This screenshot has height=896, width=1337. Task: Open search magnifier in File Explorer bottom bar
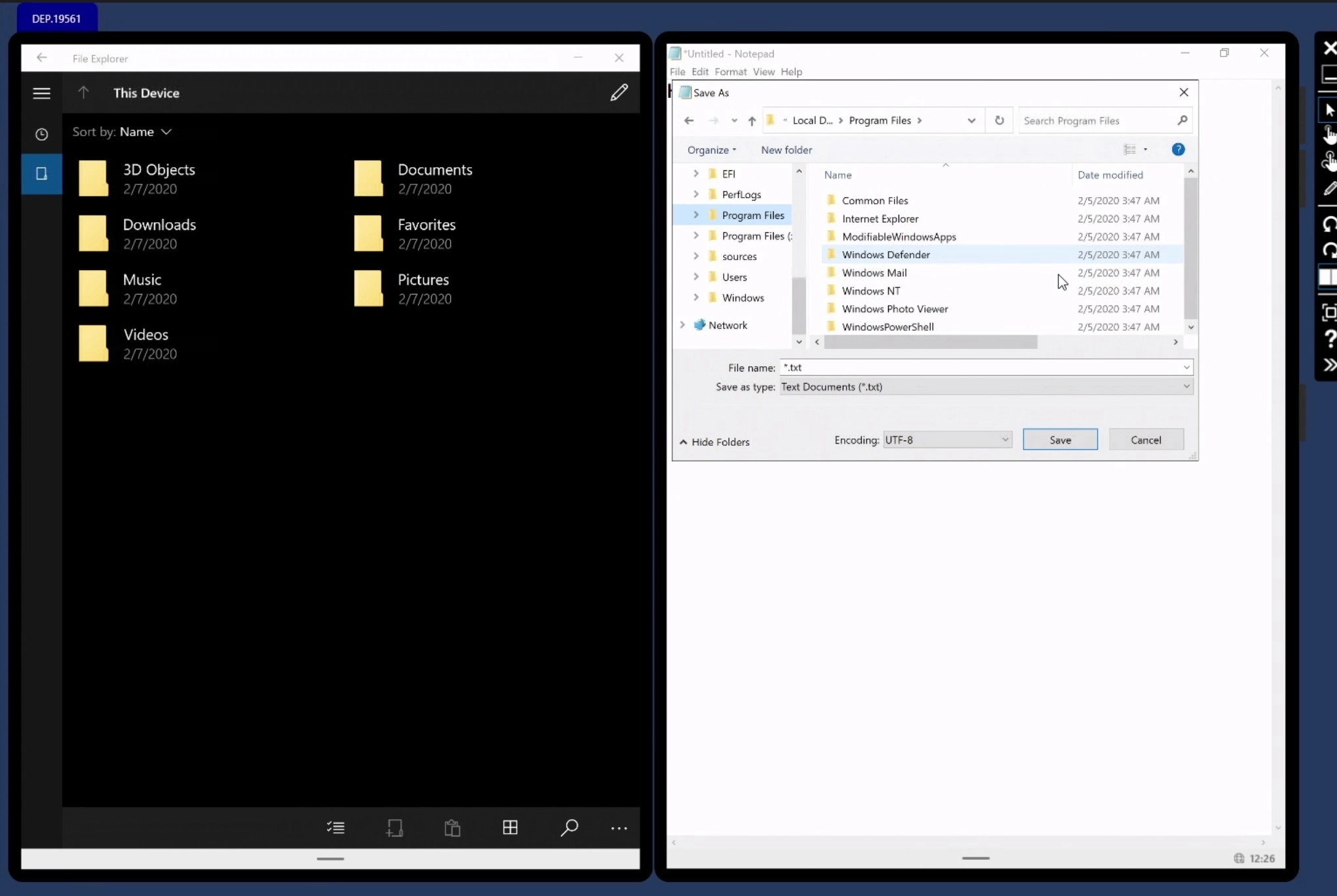point(569,828)
